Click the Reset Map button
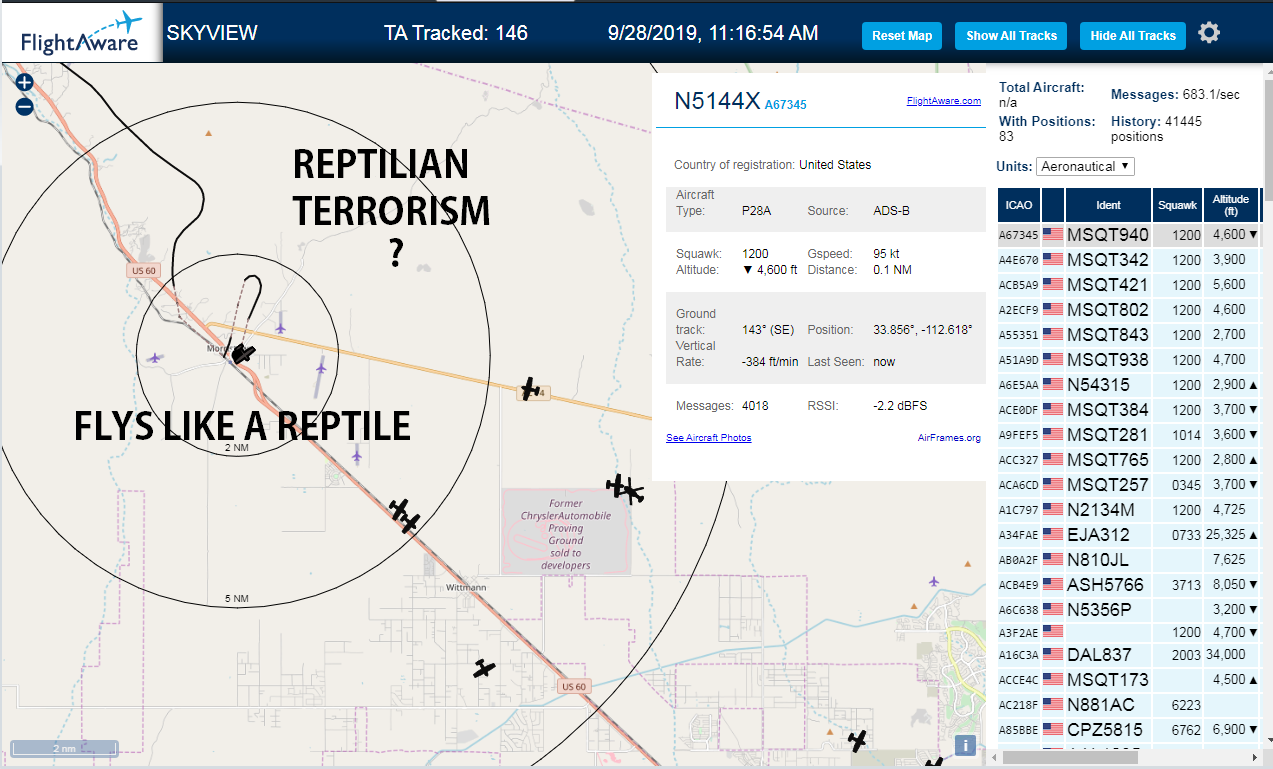 (x=902, y=36)
